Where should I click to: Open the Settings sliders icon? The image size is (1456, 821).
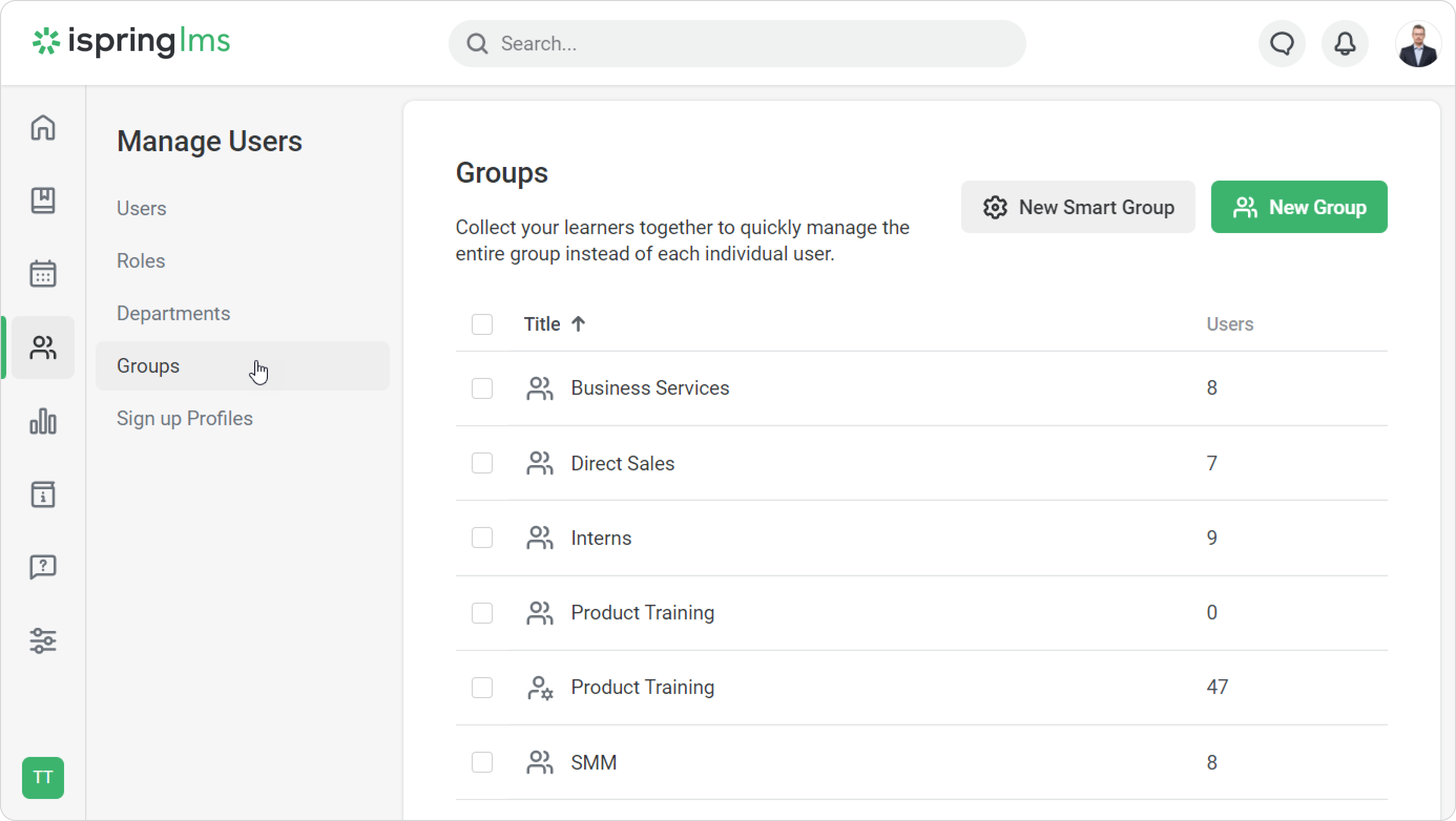tap(43, 641)
